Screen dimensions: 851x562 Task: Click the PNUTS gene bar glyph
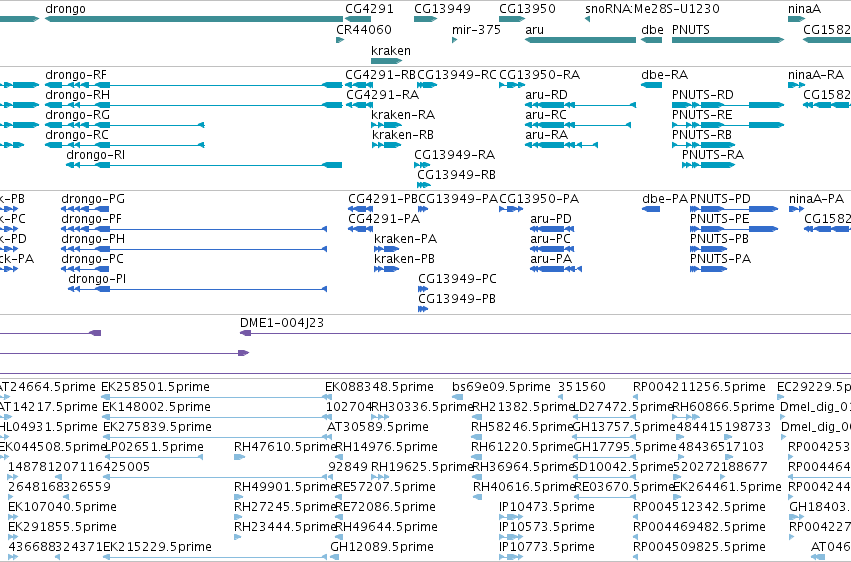[x=728, y=40]
